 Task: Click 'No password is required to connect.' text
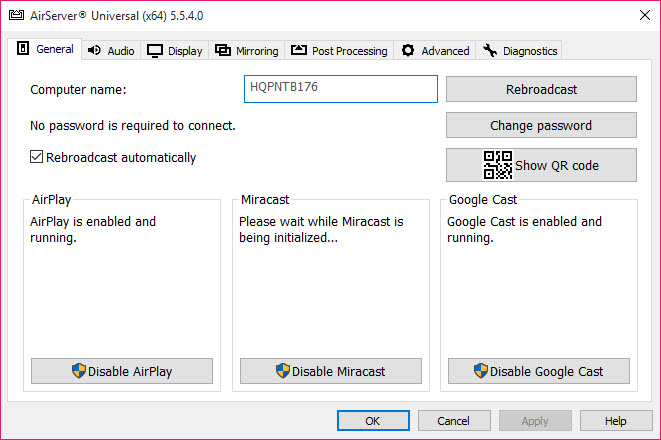(133, 126)
